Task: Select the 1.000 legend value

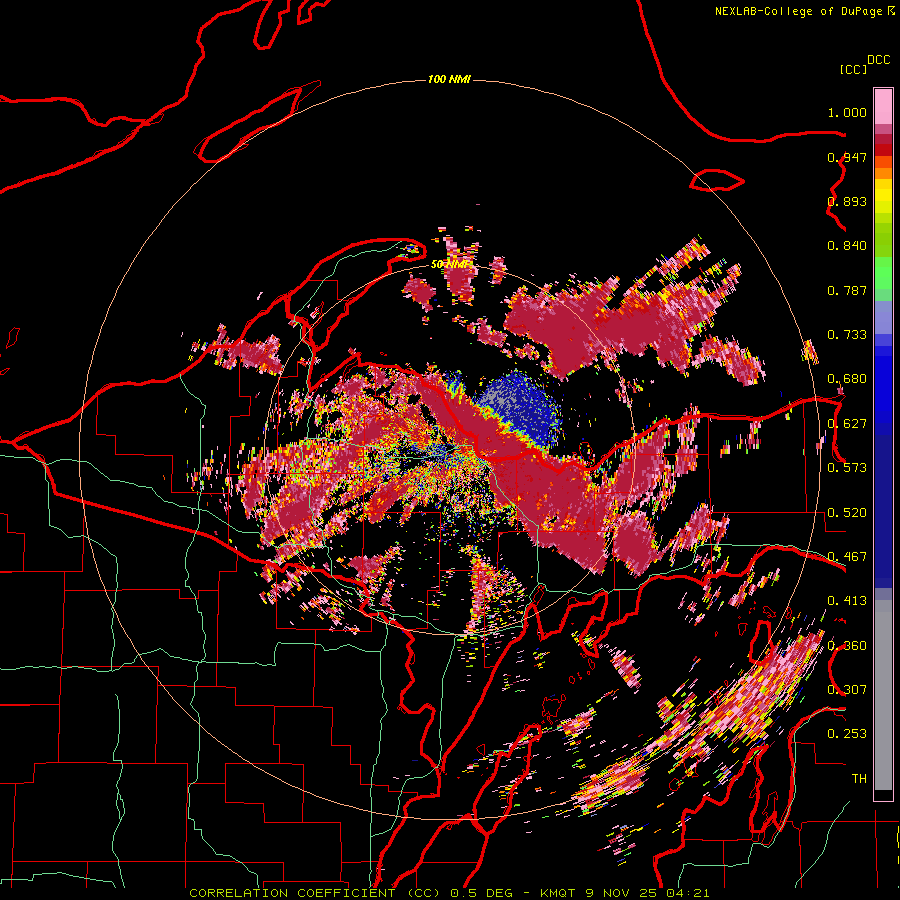Action: point(847,112)
